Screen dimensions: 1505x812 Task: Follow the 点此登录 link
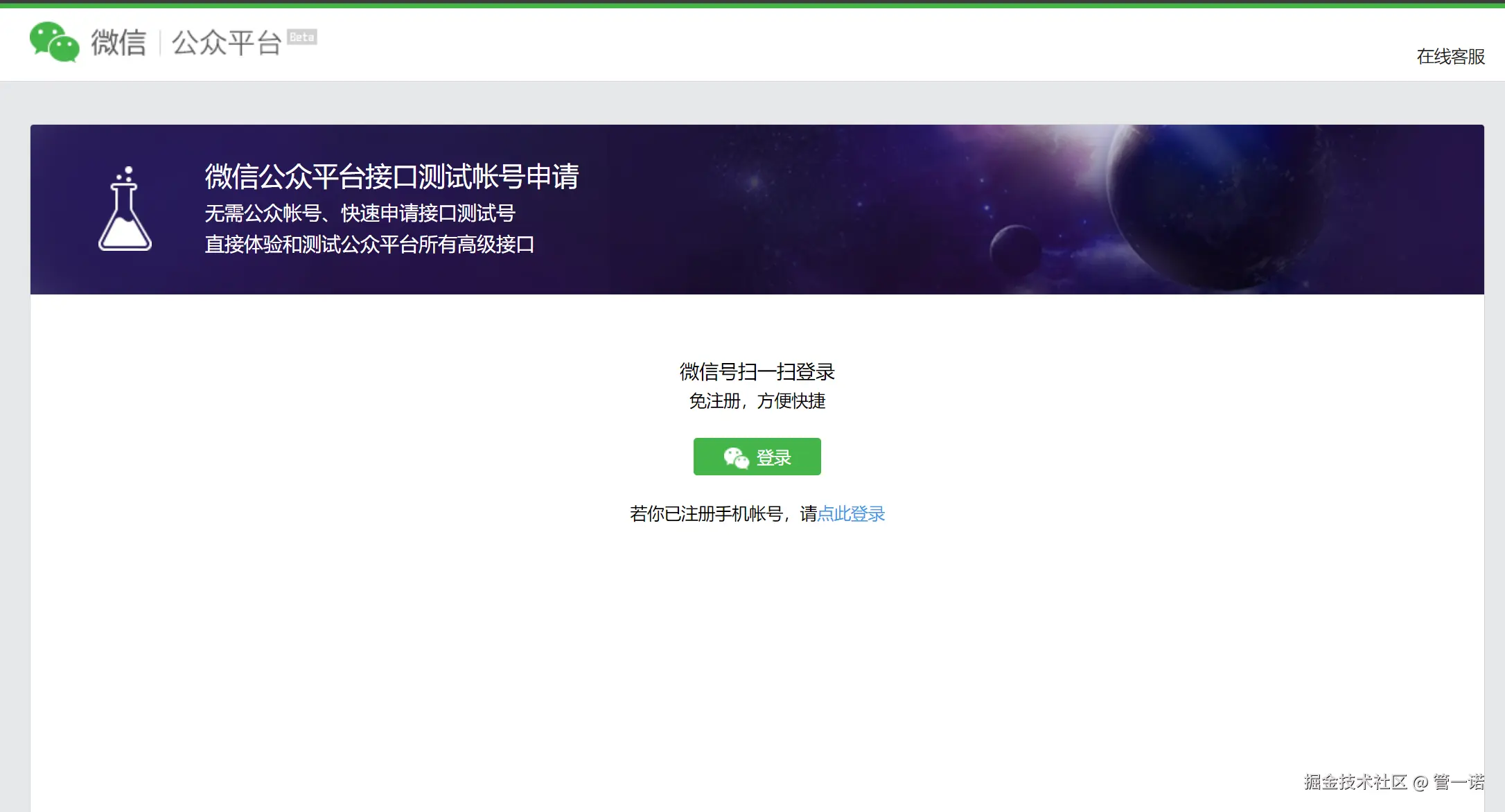pyautogui.click(x=851, y=513)
